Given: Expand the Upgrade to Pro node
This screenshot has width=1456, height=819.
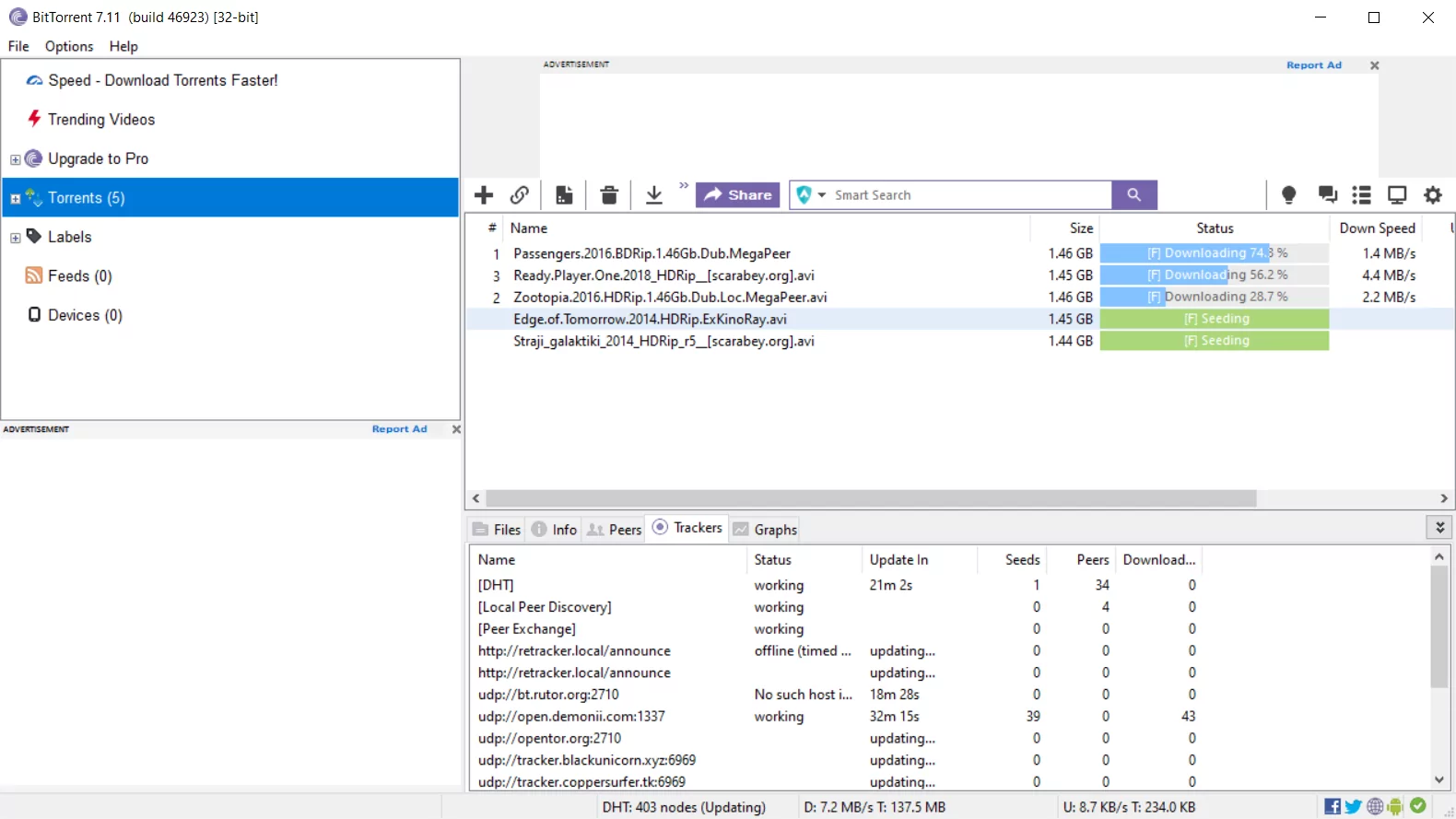Looking at the screenshot, I should click(15, 159).
